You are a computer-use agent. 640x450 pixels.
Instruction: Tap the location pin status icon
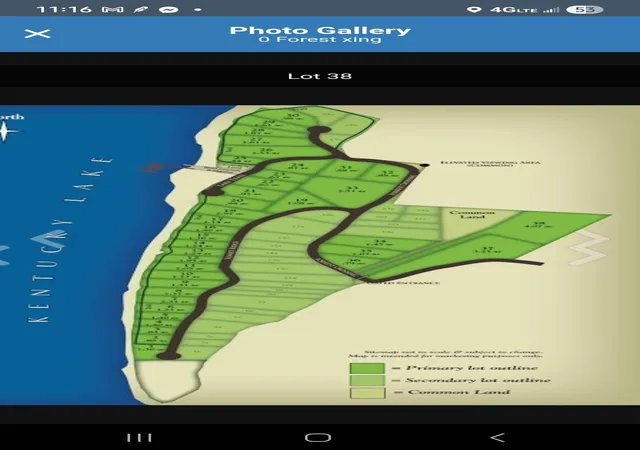[x=474, y=9]
